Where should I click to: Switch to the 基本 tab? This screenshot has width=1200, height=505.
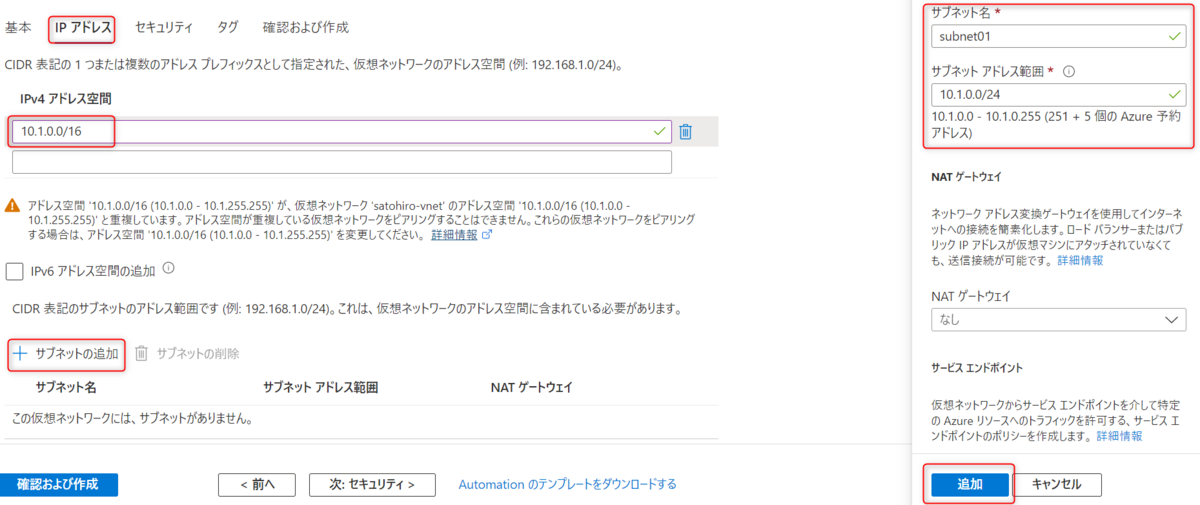coord(18,27)
